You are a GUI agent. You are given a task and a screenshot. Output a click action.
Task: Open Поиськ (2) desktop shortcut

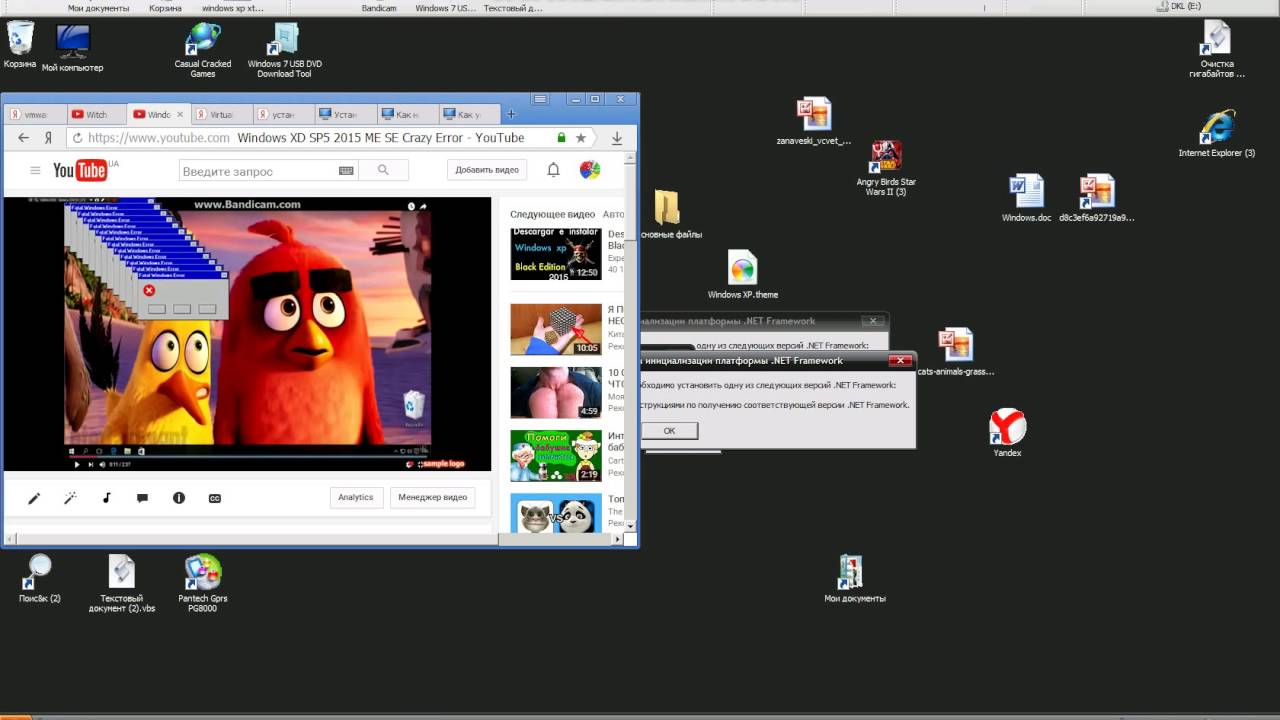coord(40,579)
